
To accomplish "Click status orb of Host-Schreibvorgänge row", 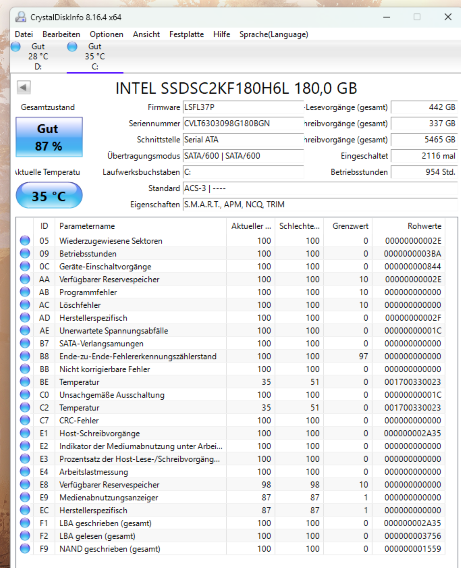I will click(x=25, y=433).
